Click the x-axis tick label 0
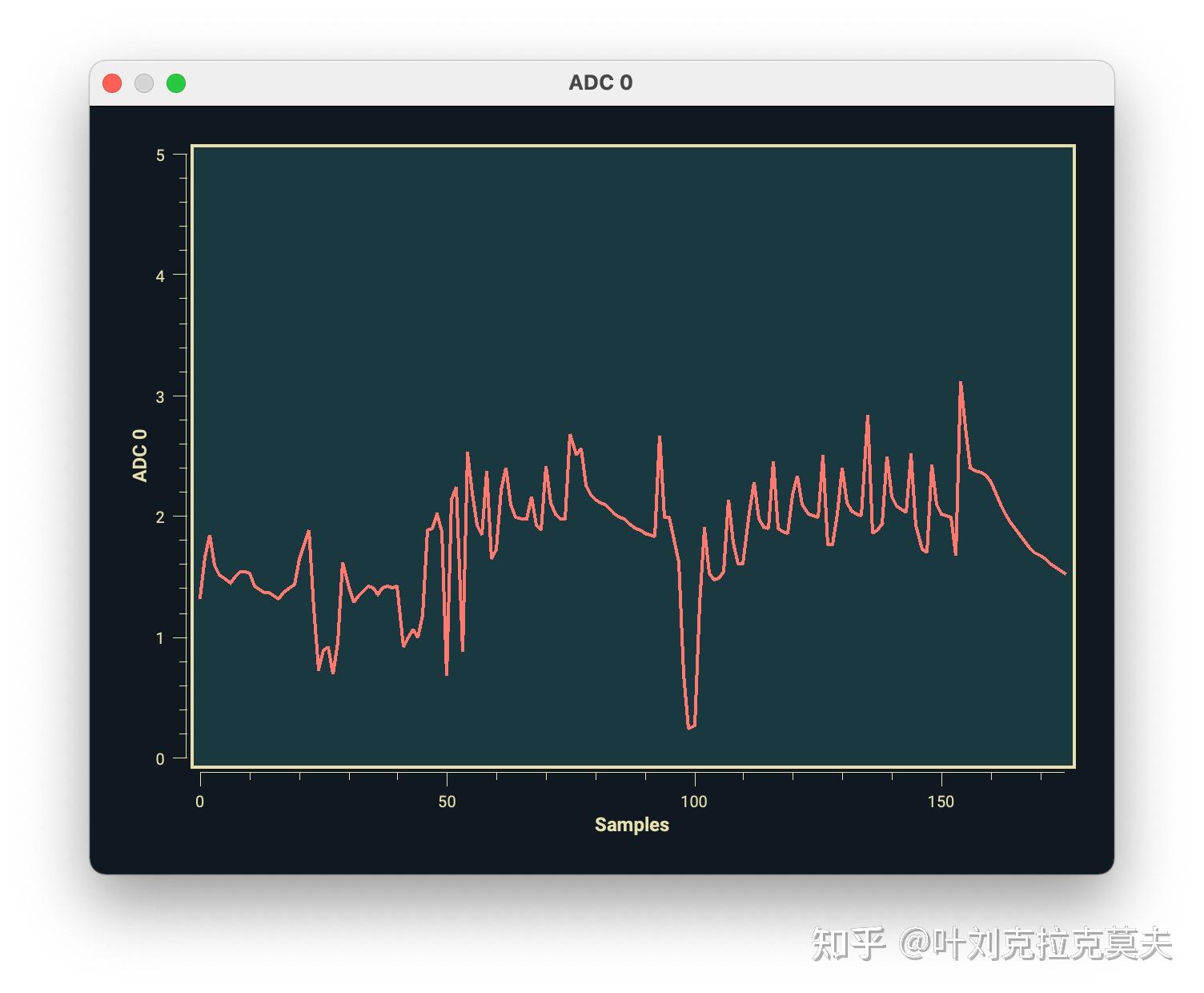Image resolution: width=1204 pixels, height=993 pixels. tap(200, 802)
